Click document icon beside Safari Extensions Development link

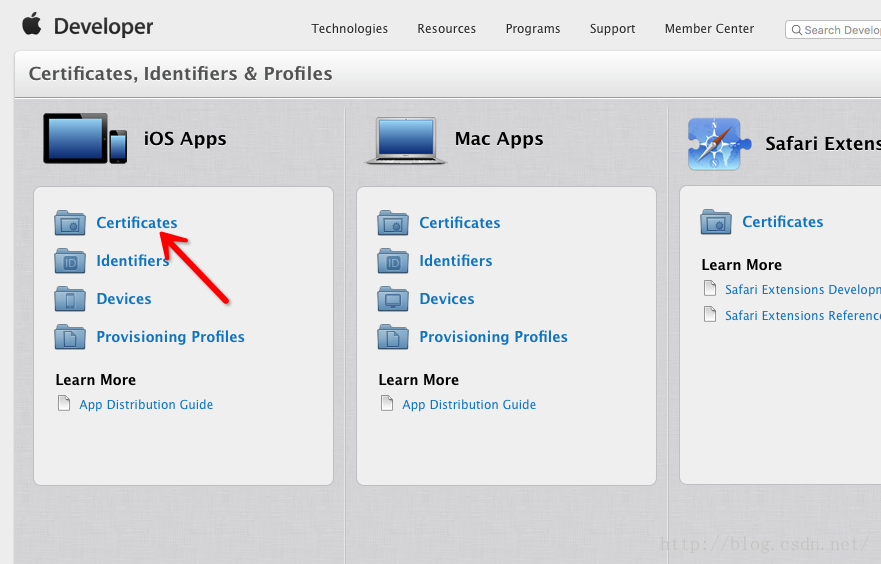pos(710,288)
